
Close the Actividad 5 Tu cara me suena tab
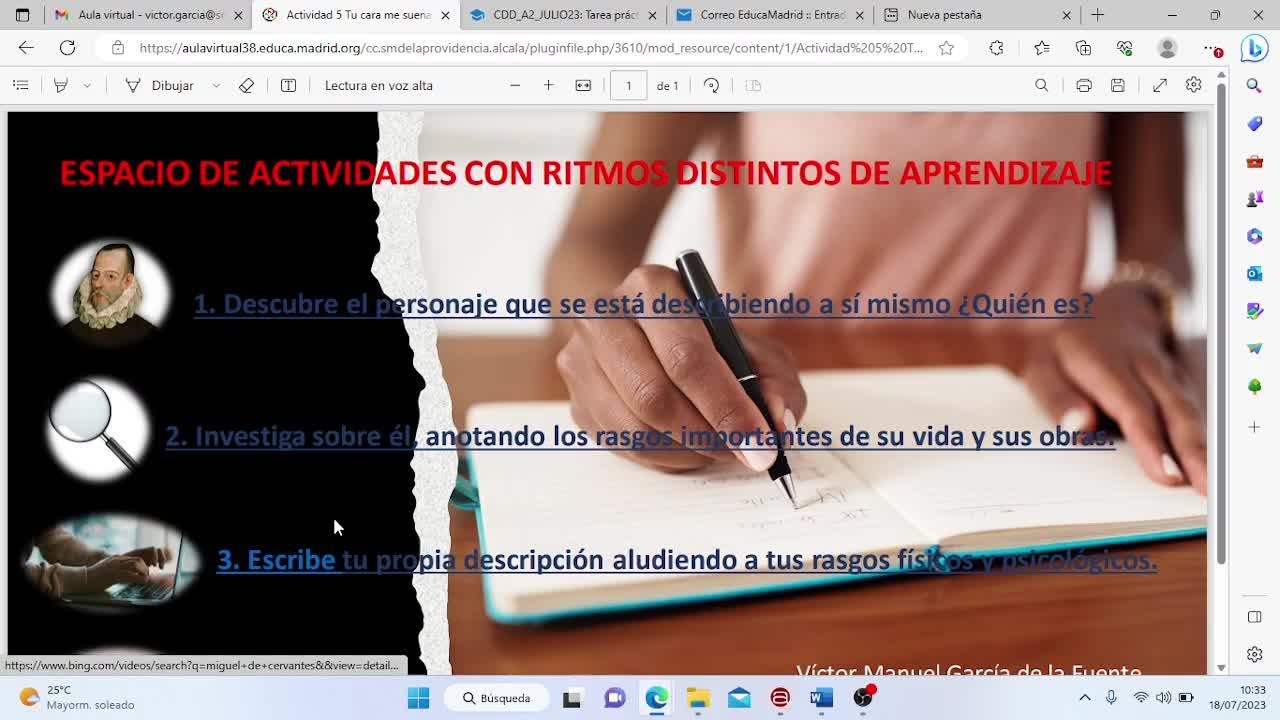pos(445,15)
